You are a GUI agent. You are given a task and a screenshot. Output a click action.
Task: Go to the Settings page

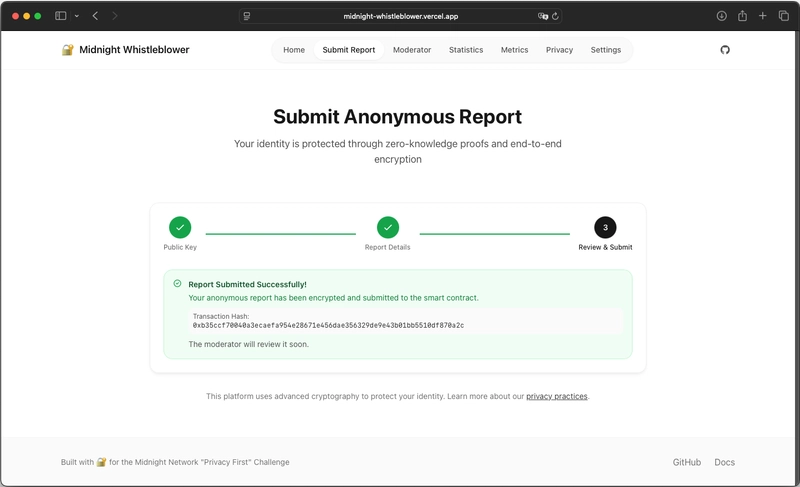(x=605, y=50)
